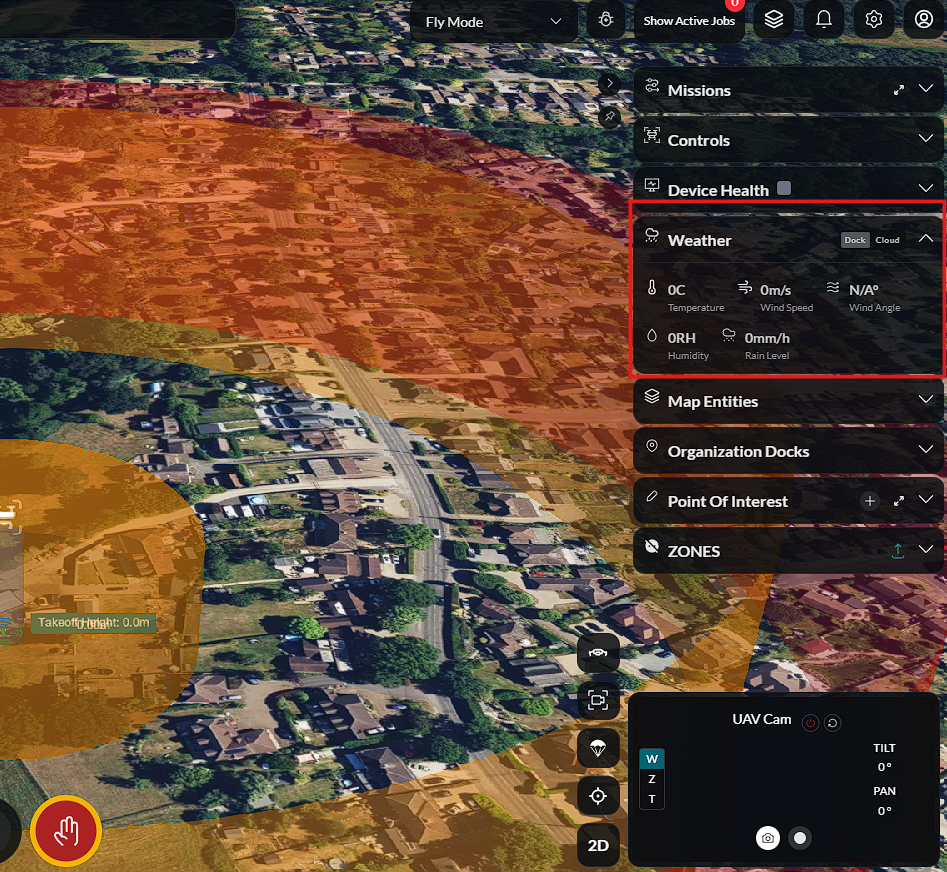The image size is (947, 872).
Task: Click the recenter crosshair map icon
Action: click(598, 796)
